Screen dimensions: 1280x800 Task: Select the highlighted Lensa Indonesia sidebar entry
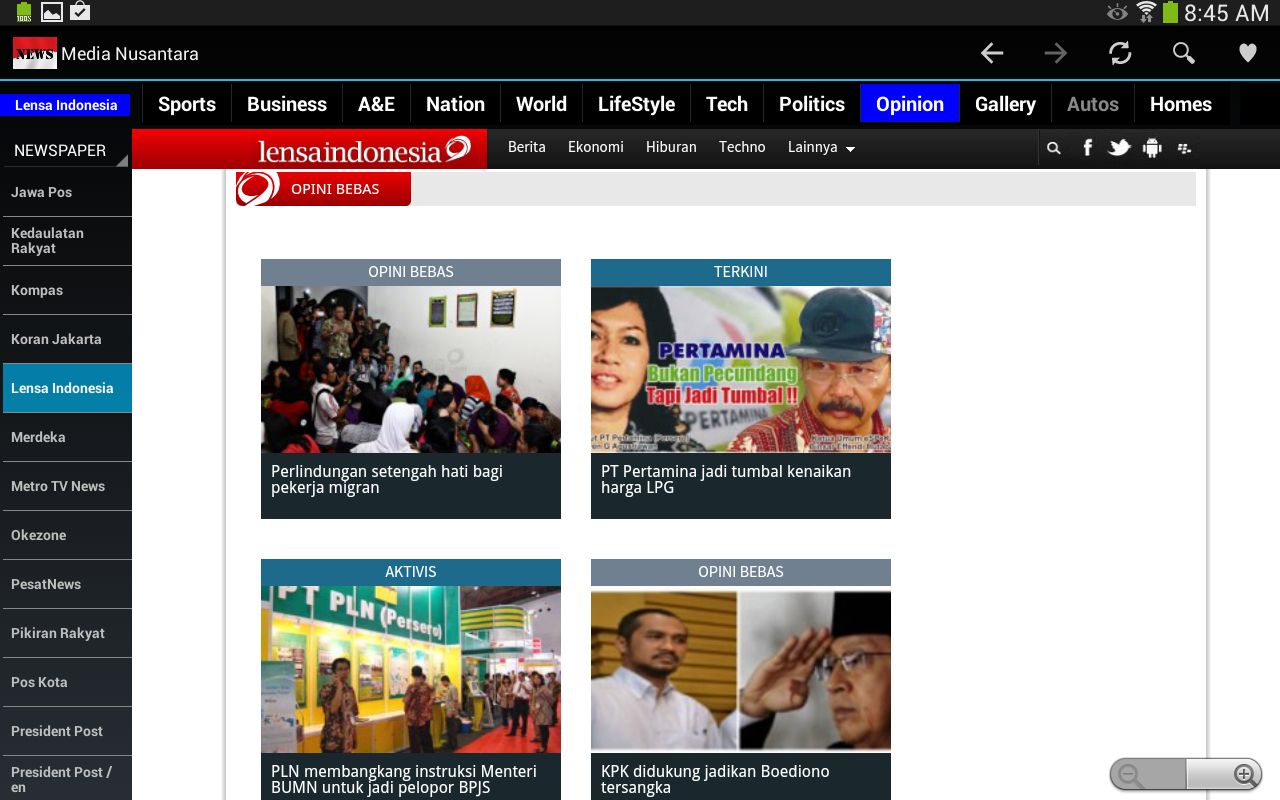66,388
